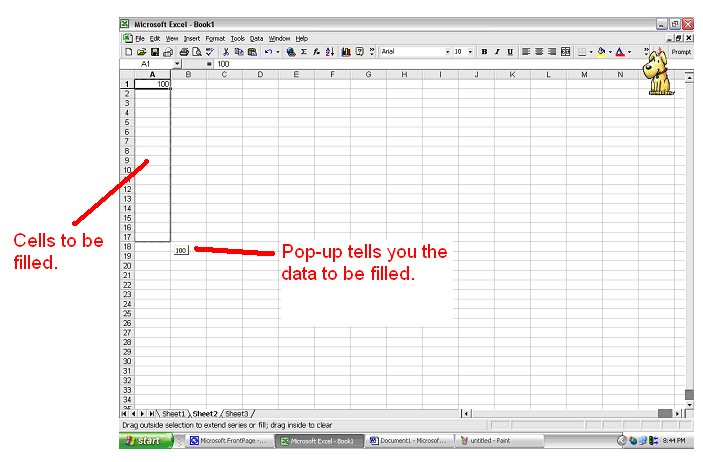The height and width of the screenshot is (462, 703).
Task: Cut selection with the scissors icon
Action: point(226,52)
